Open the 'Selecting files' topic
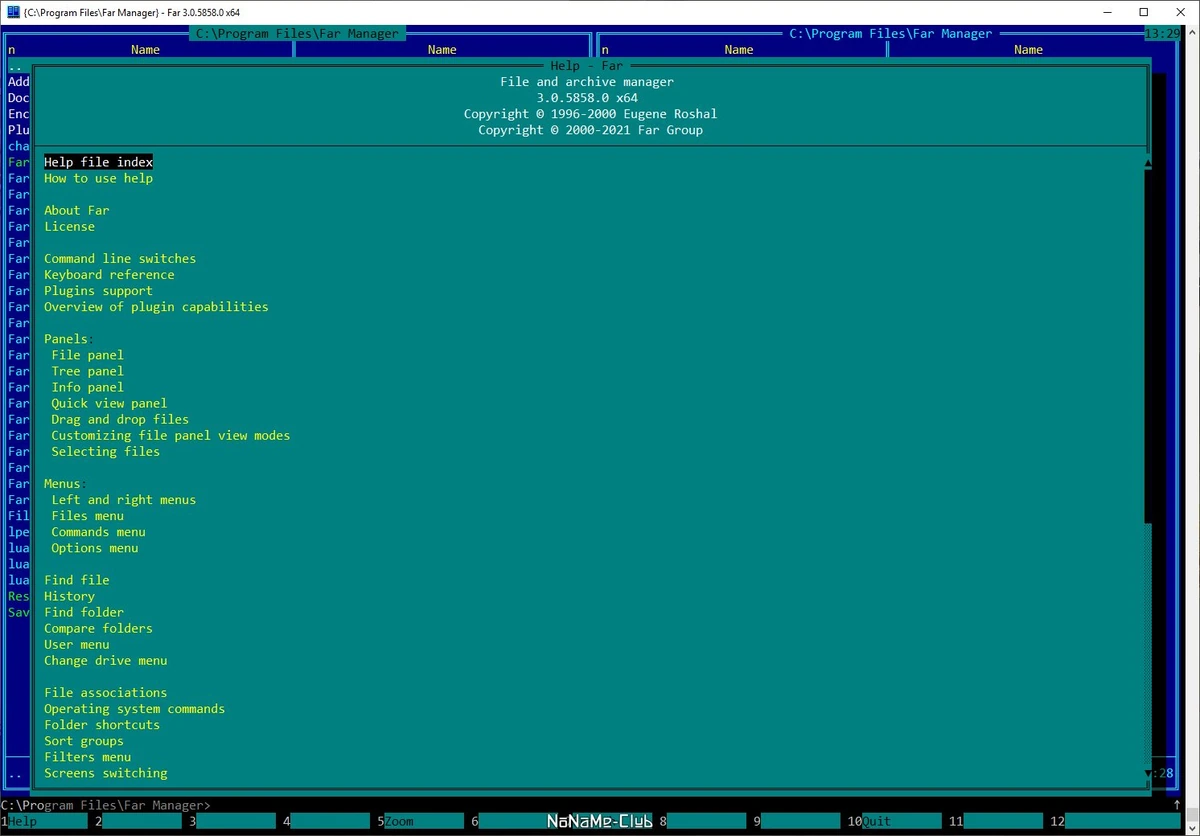Image resolution: width=1200 pixels, height=836 pixels. click(x=105, y=451)
